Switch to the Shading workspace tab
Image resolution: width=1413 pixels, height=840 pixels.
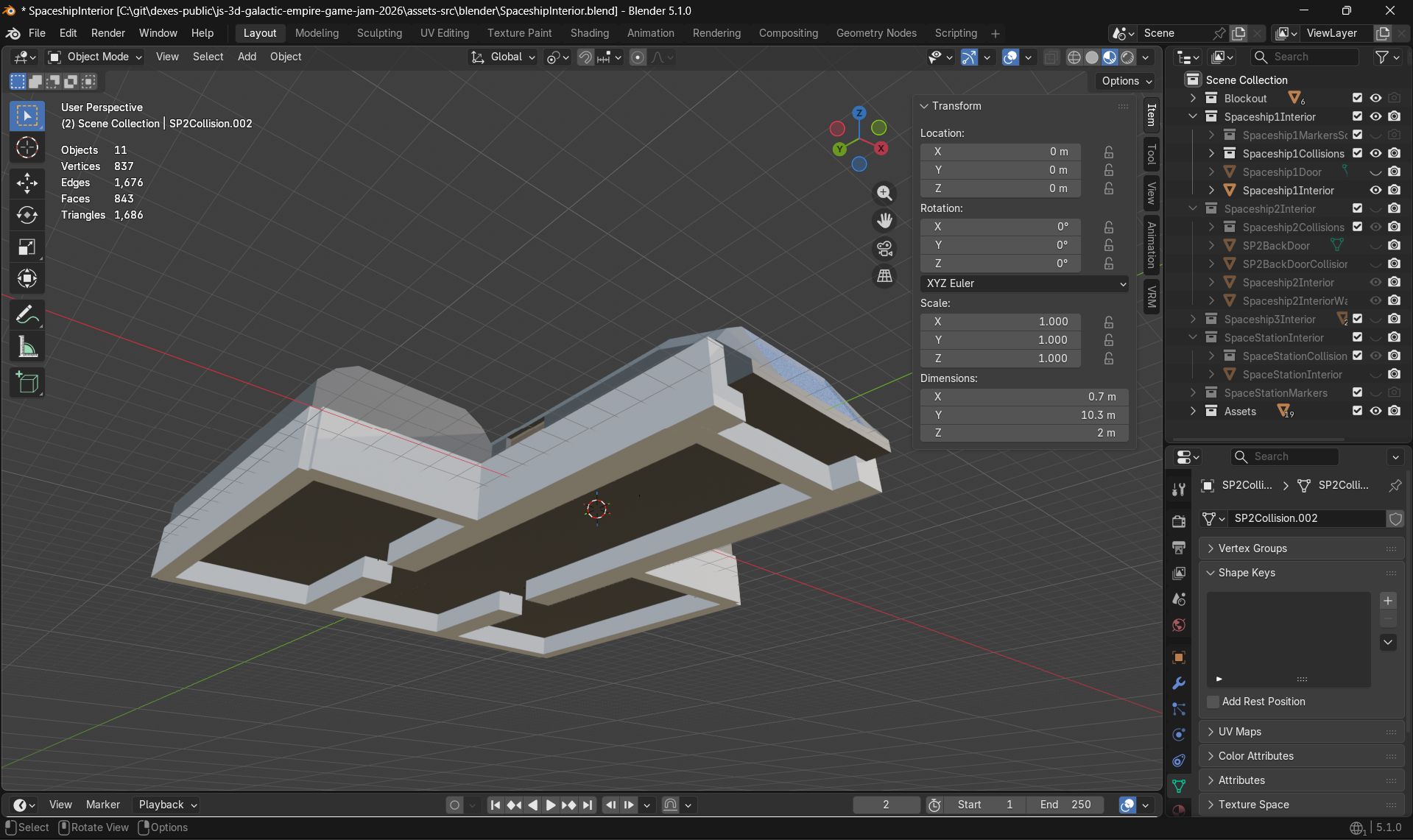589,33
